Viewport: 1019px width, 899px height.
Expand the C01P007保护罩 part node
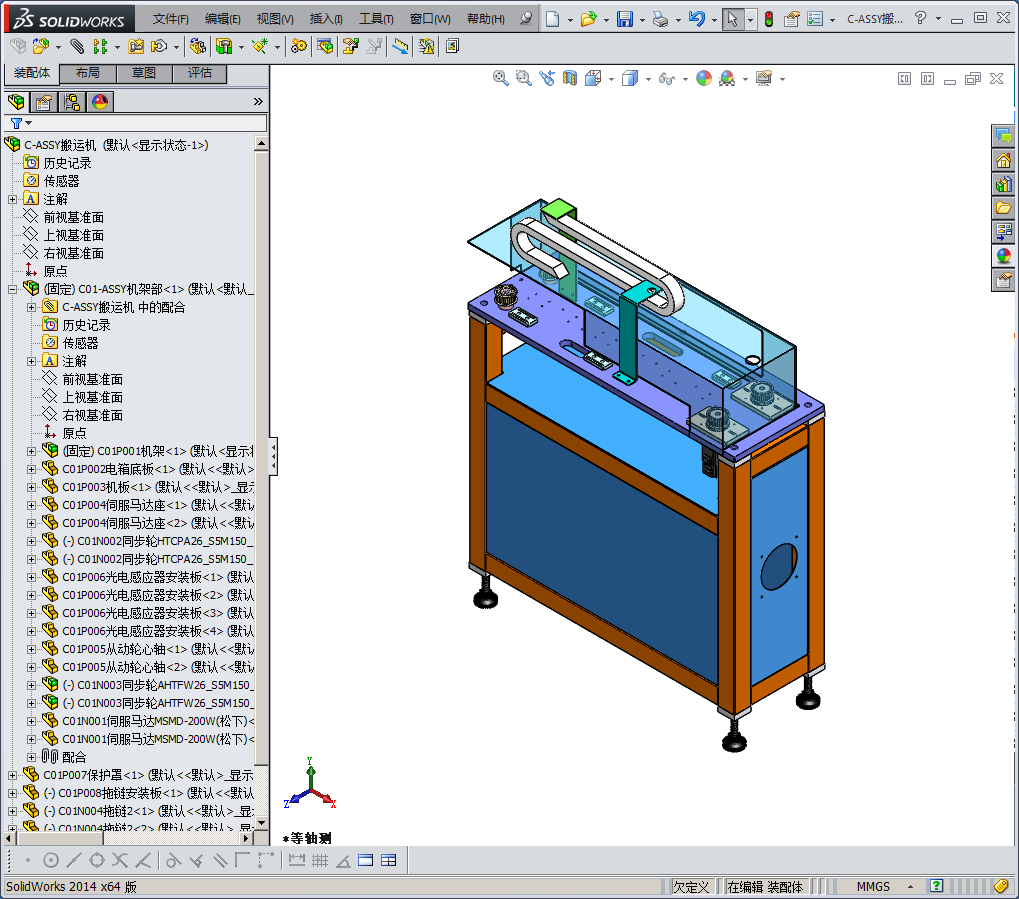pos(12,775)
